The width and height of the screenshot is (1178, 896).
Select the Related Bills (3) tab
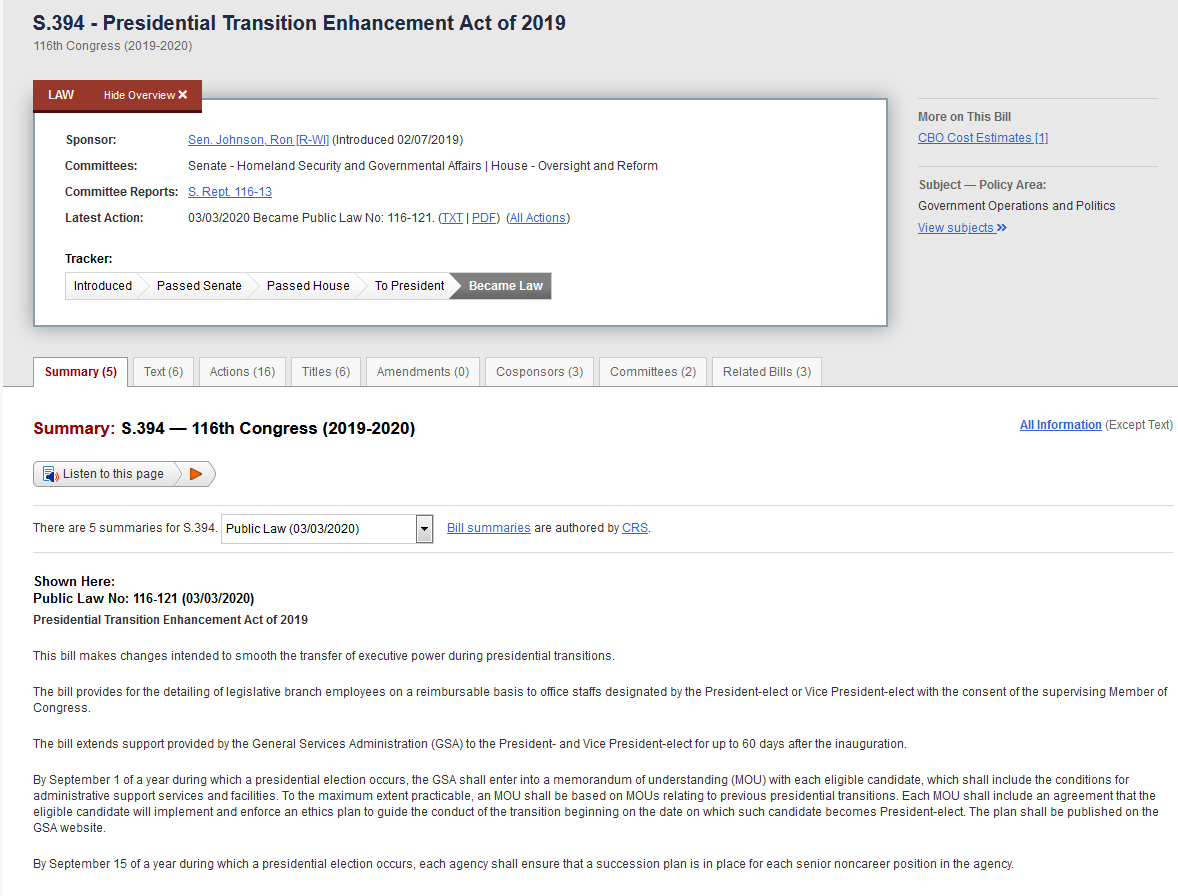coord(767,372)
